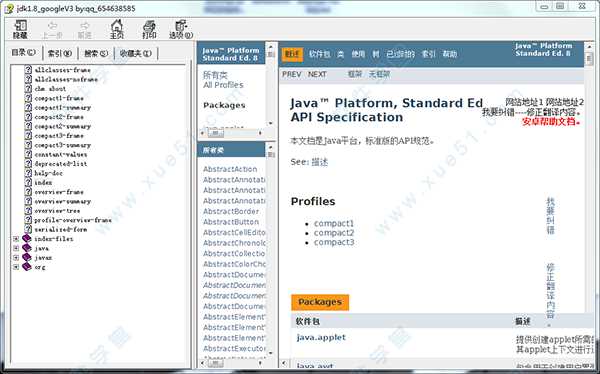Select the help-doc topic page icon
The width and height of the screenshot is (600, 374).
click(x=28, y=173)
